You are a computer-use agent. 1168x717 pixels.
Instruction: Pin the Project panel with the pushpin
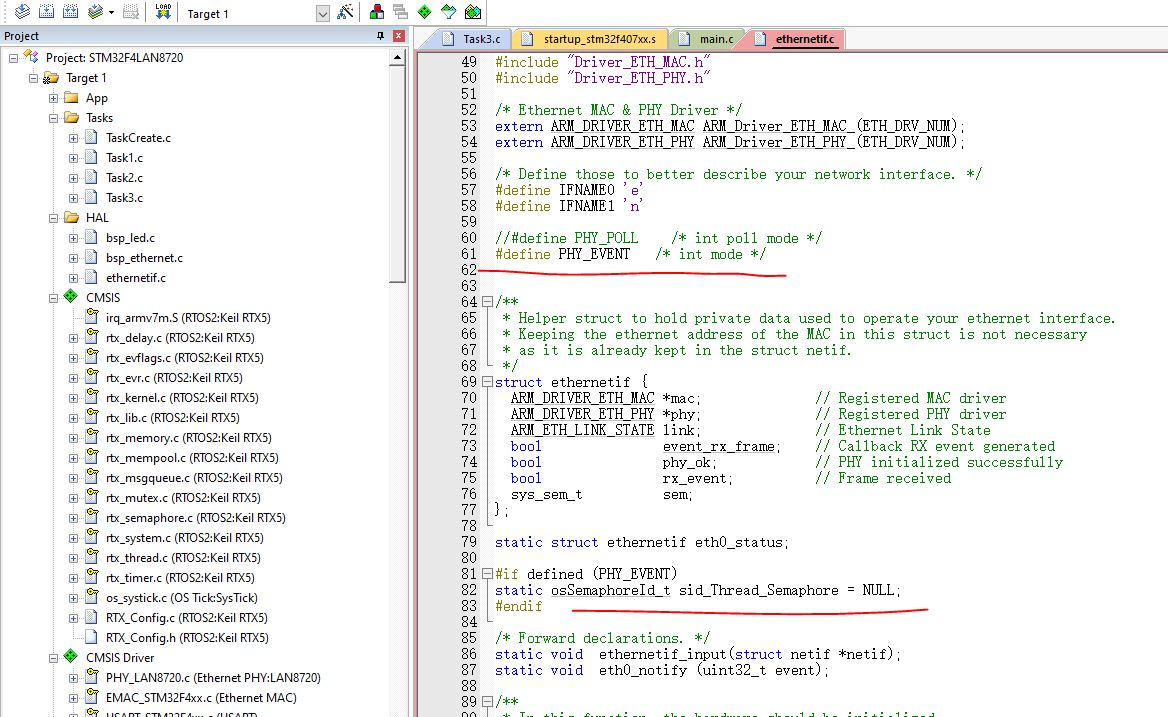point(381,36)
